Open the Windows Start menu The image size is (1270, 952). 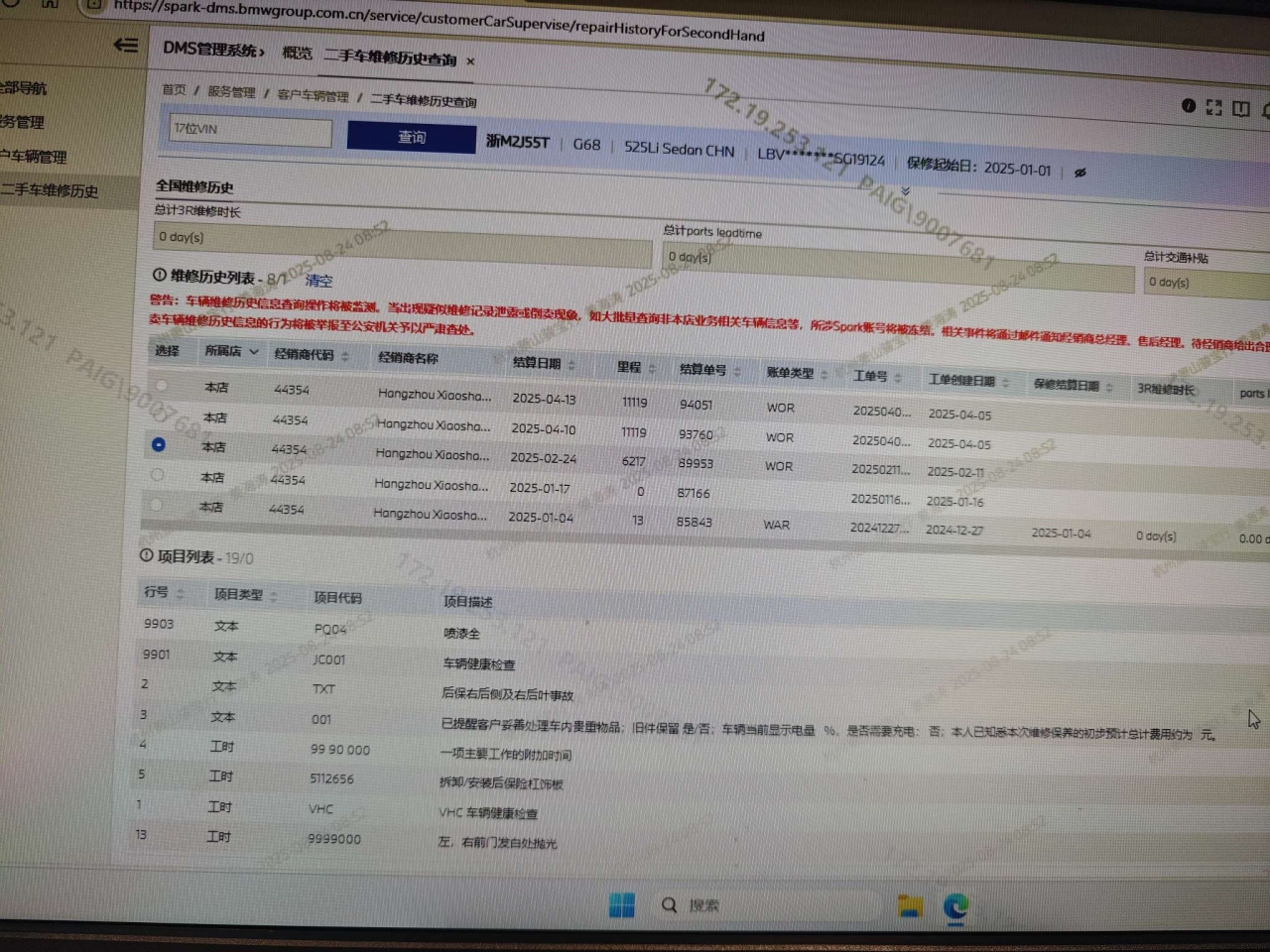622,904
